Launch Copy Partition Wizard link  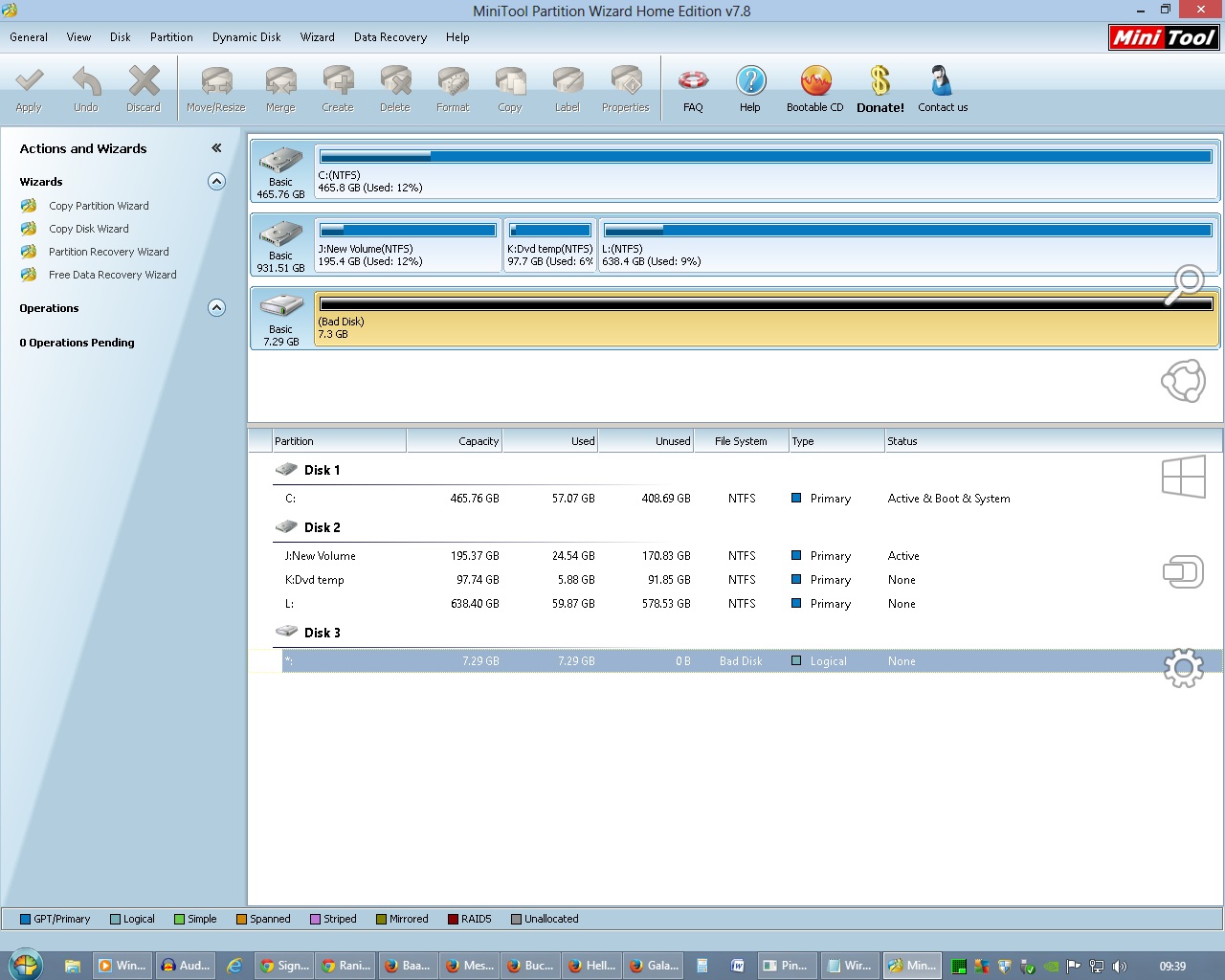(99, 206)
